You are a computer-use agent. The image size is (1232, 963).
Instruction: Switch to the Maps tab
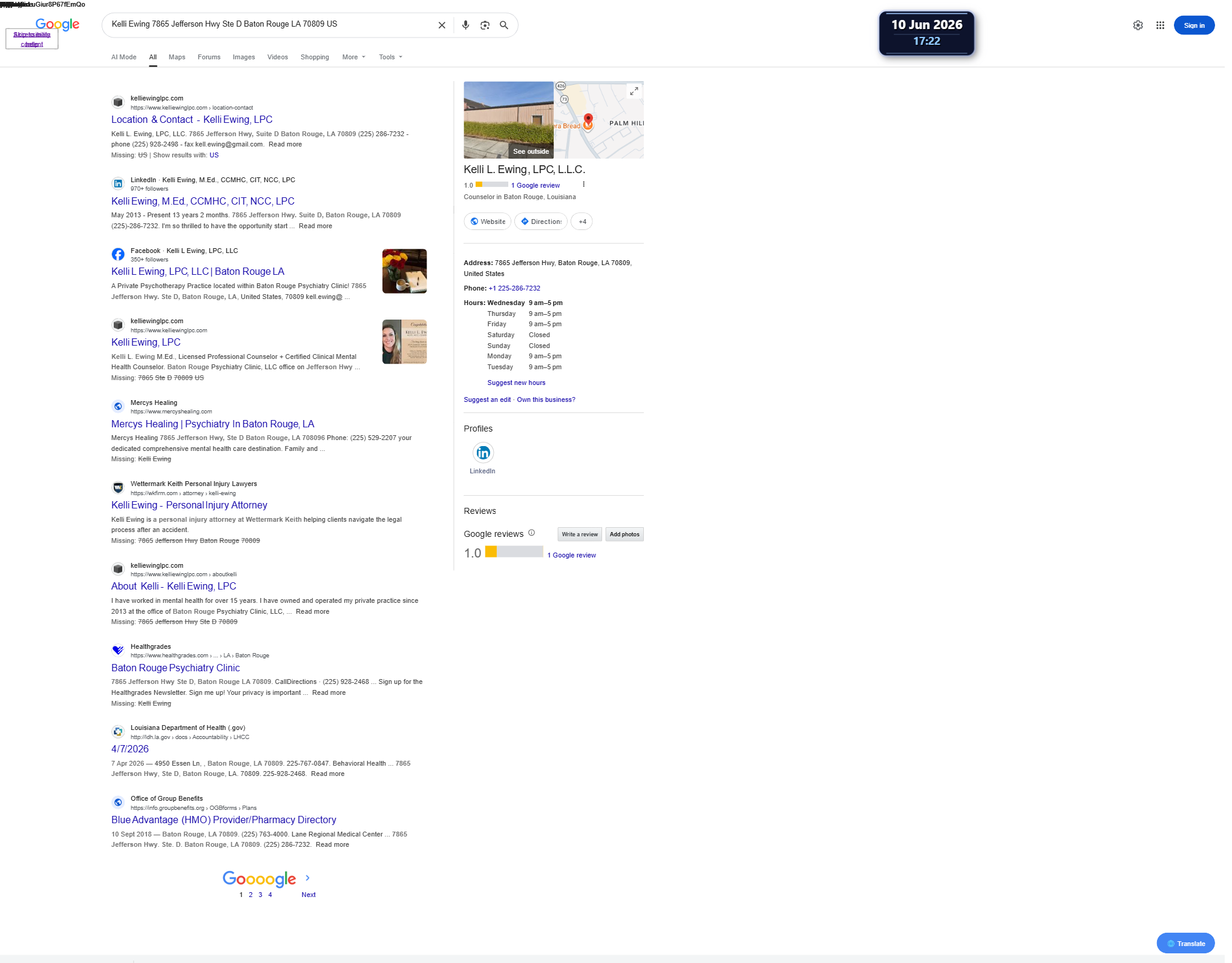click(x=177, y=57)
